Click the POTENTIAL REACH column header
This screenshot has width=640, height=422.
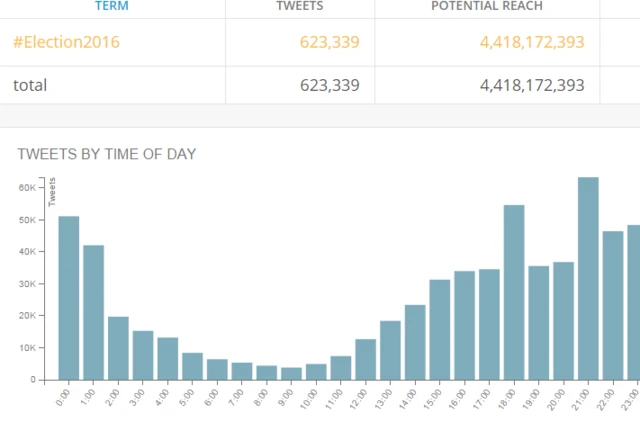pos(487,6)
